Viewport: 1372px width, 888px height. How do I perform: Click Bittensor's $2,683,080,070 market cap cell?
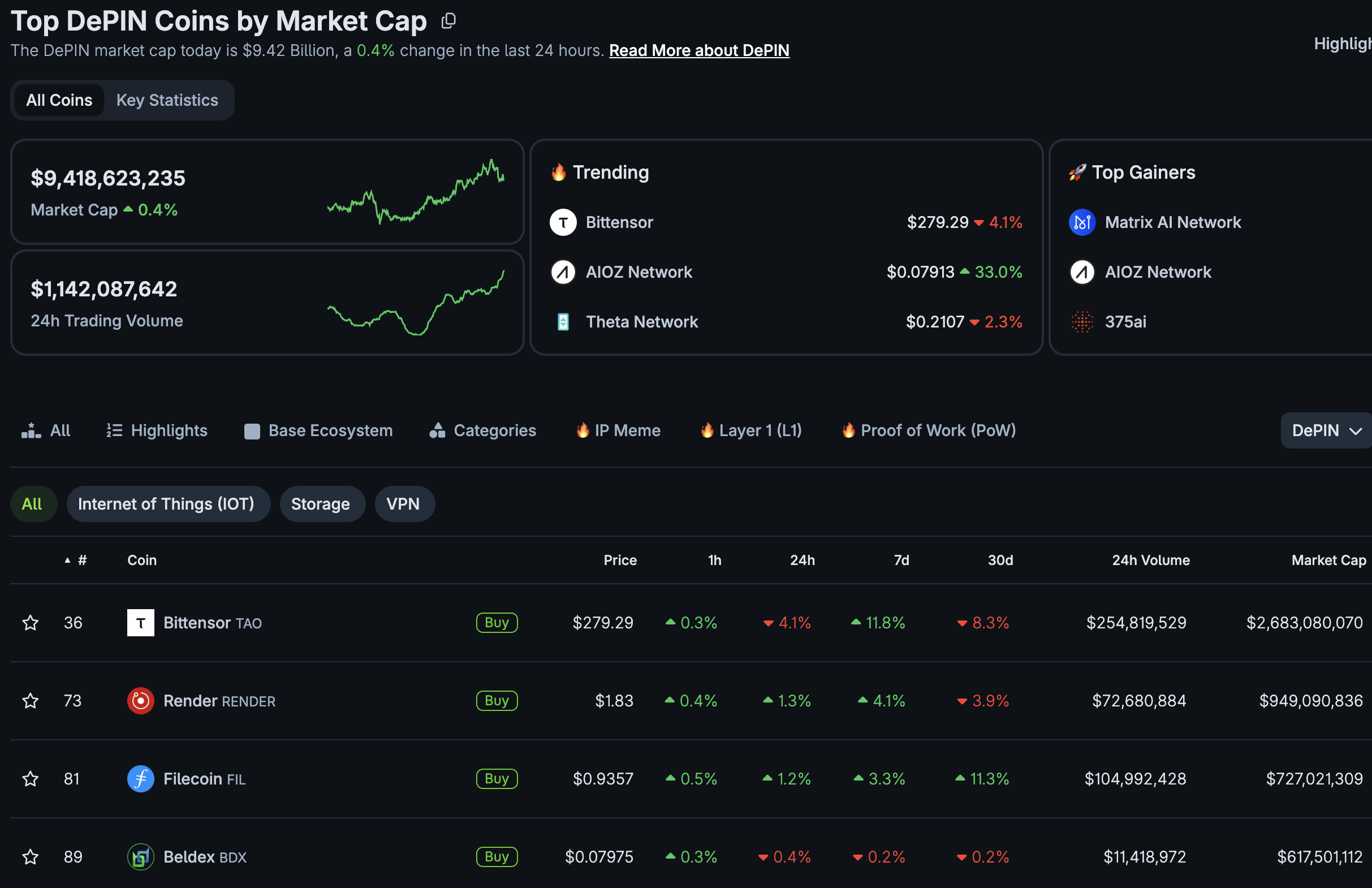click(1304, 622)
